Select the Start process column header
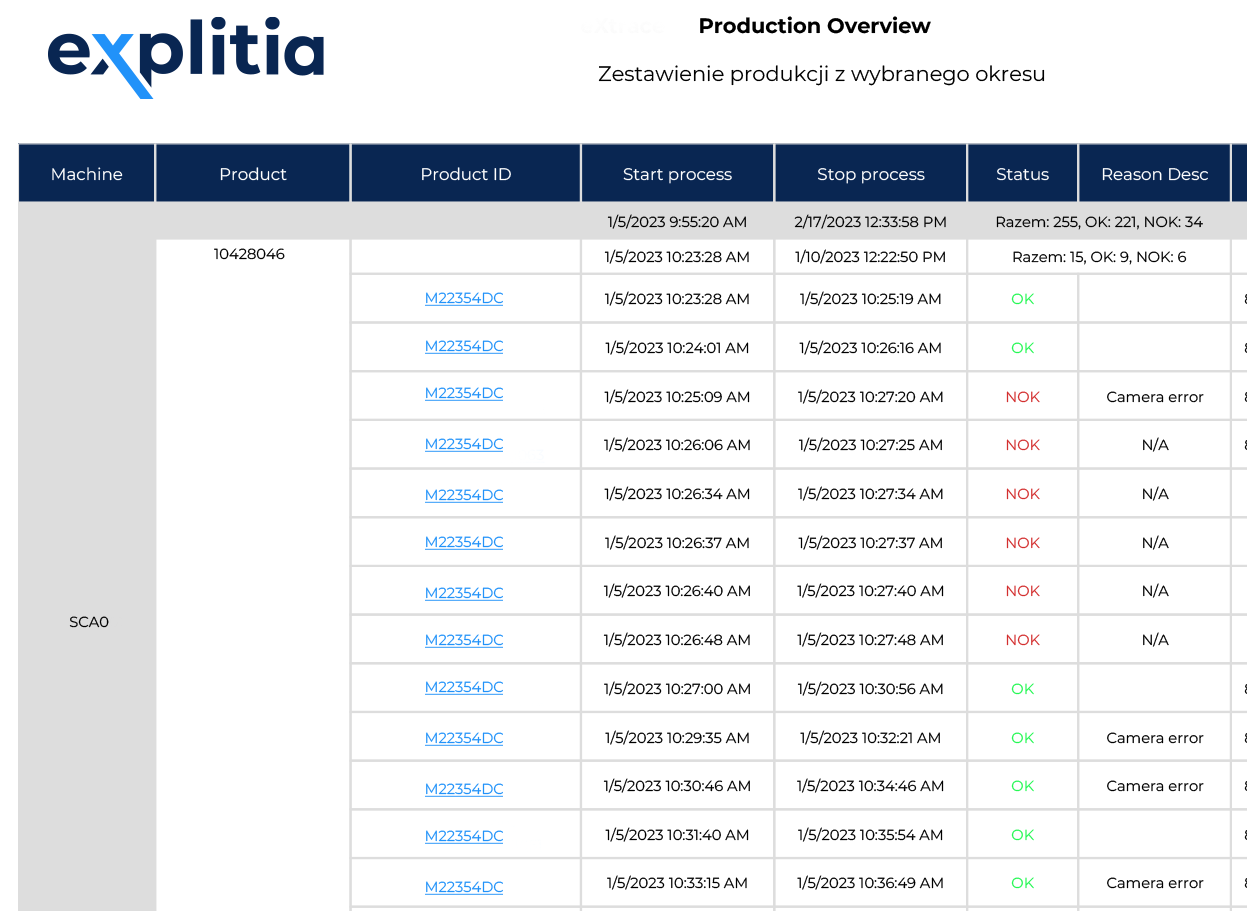Viewport: 1247px width, 911px height. 677,174
